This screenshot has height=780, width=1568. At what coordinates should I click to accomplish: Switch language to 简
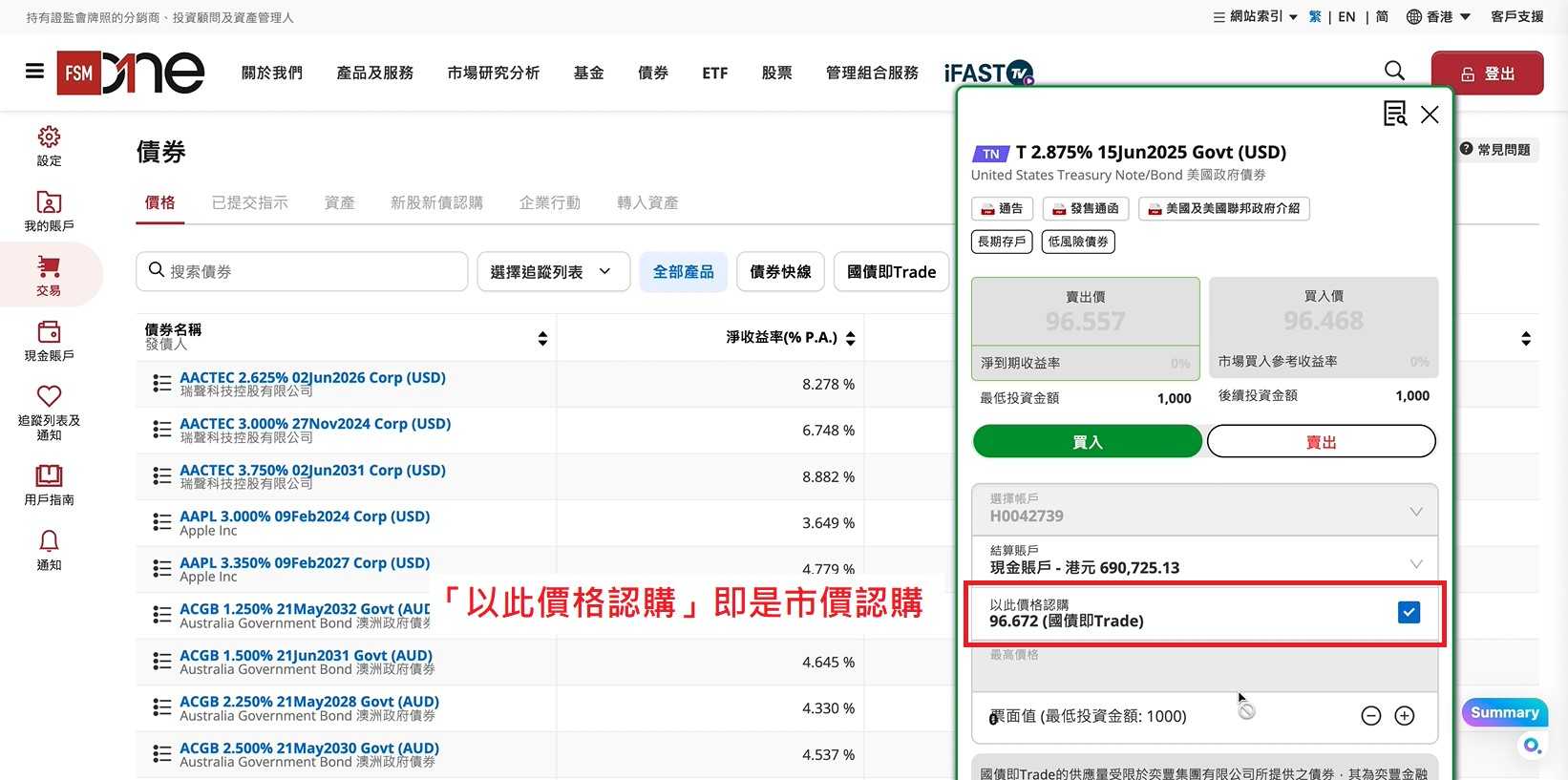point(1382,16)
